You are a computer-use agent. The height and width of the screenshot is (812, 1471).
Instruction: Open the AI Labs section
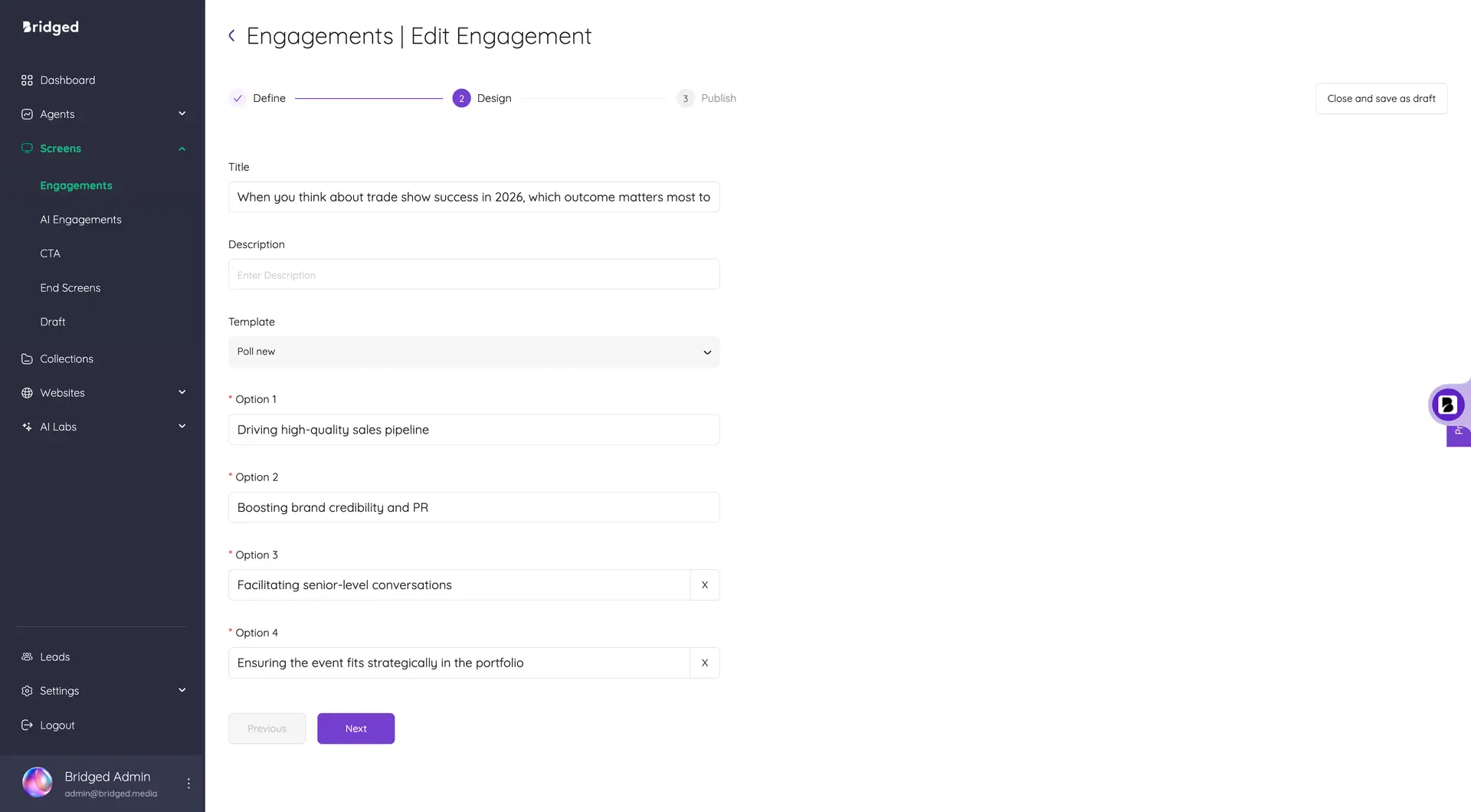tap(57, 427)
